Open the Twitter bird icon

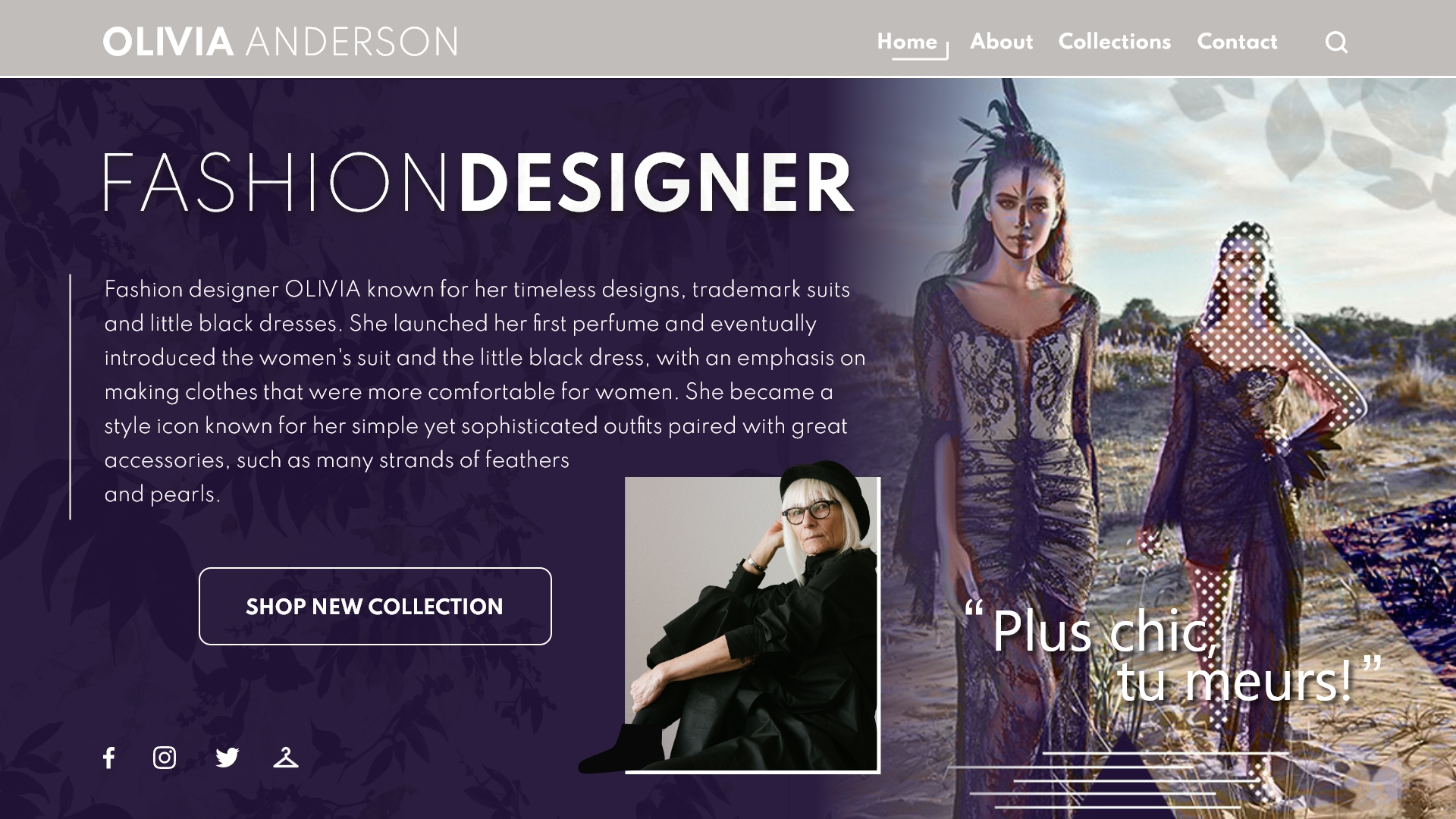[x=227, y=758]
